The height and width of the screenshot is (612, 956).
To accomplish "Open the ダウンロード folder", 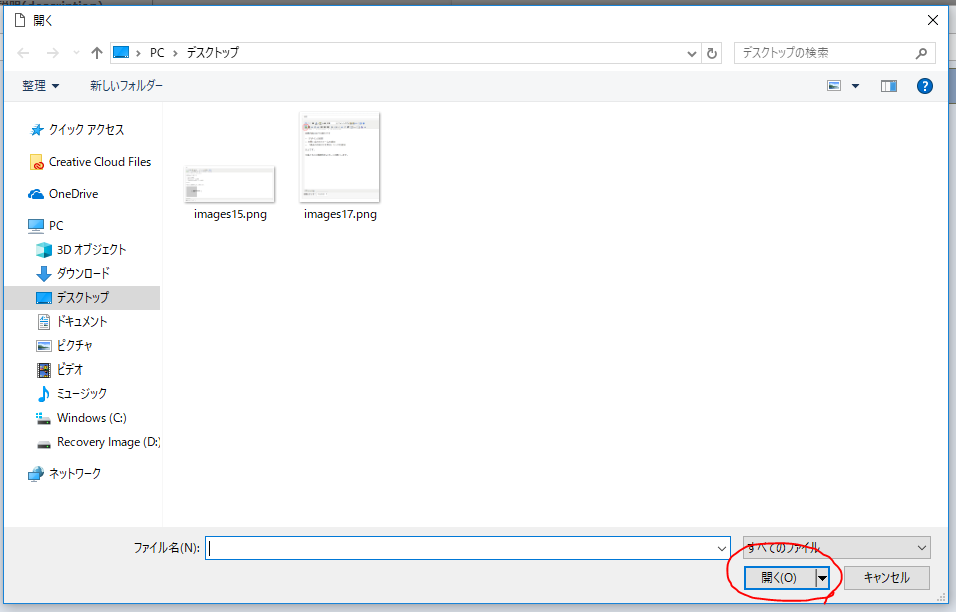I will click(x=83, y=274).
